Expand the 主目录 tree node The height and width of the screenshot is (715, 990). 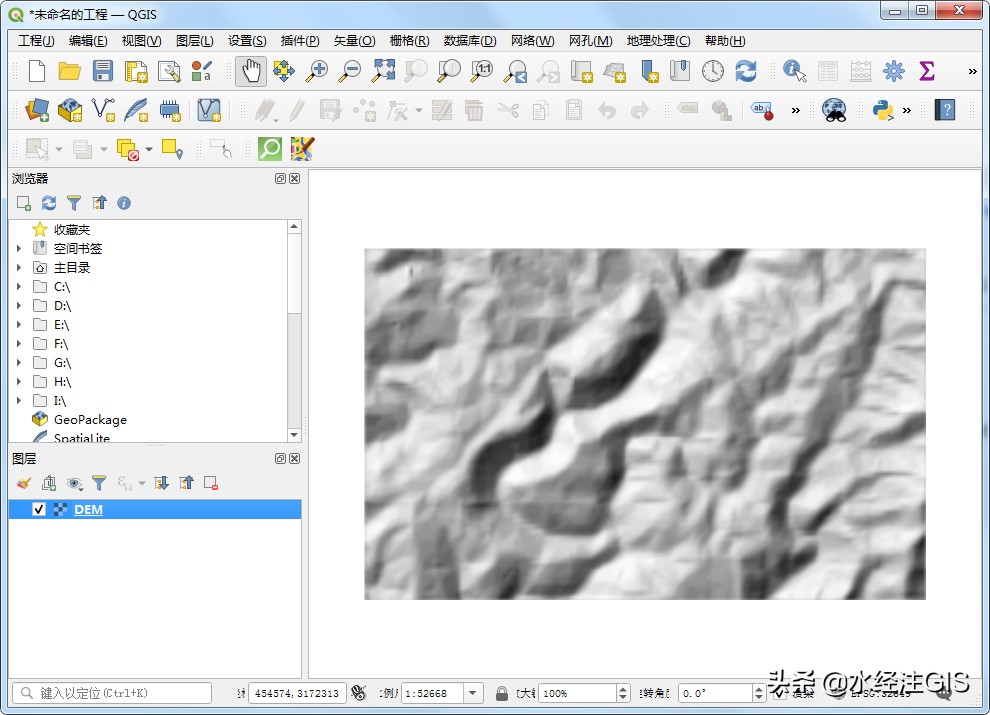[x=19, y=267]
